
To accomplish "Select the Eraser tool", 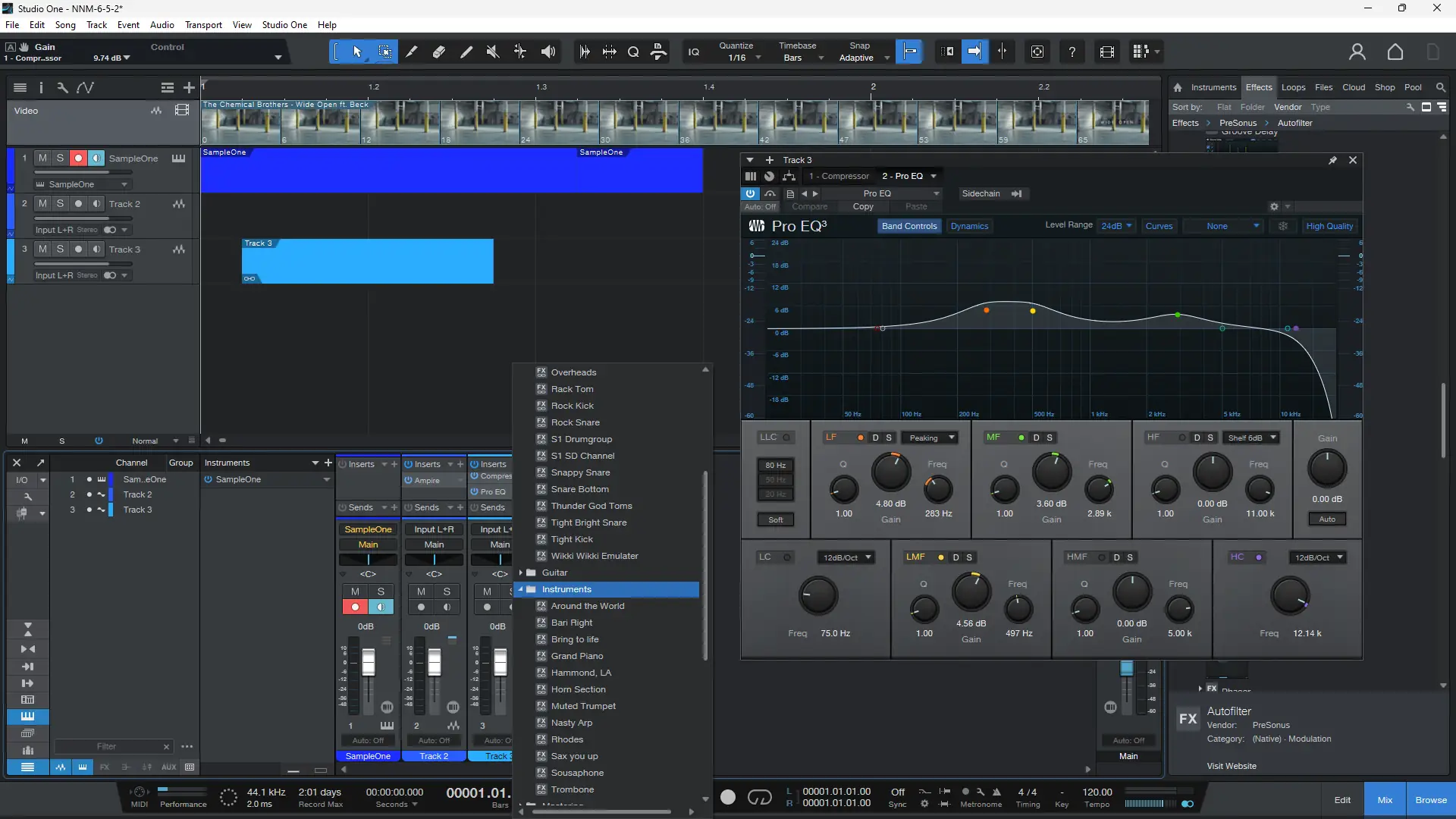I will coord(439,52).
